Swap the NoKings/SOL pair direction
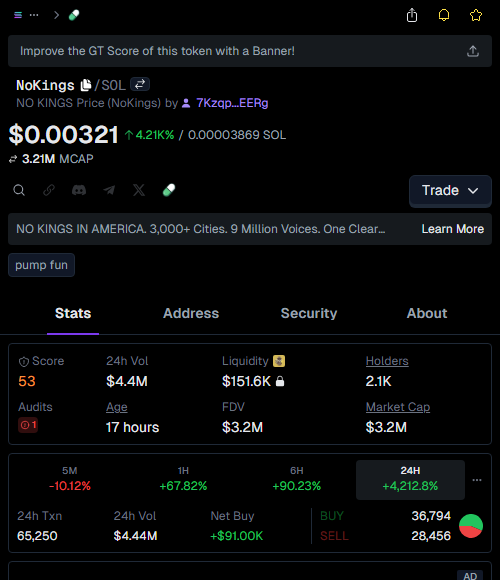 coord(140,84)
